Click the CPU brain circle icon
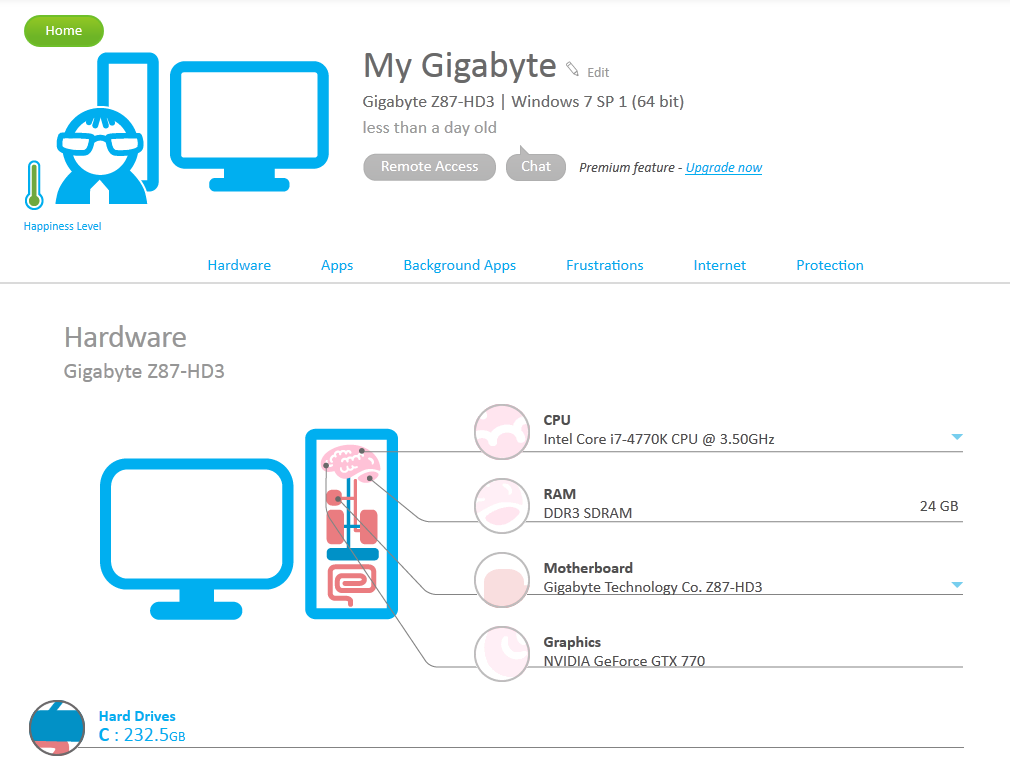 [x=502, y=432]
